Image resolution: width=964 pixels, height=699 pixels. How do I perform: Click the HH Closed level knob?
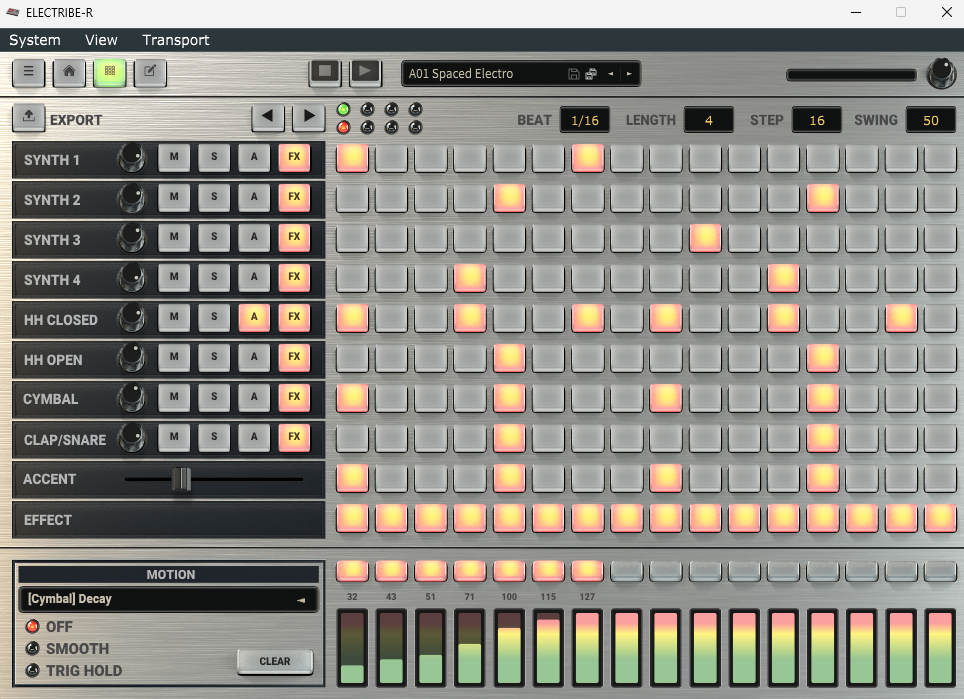tap(132, 318)
